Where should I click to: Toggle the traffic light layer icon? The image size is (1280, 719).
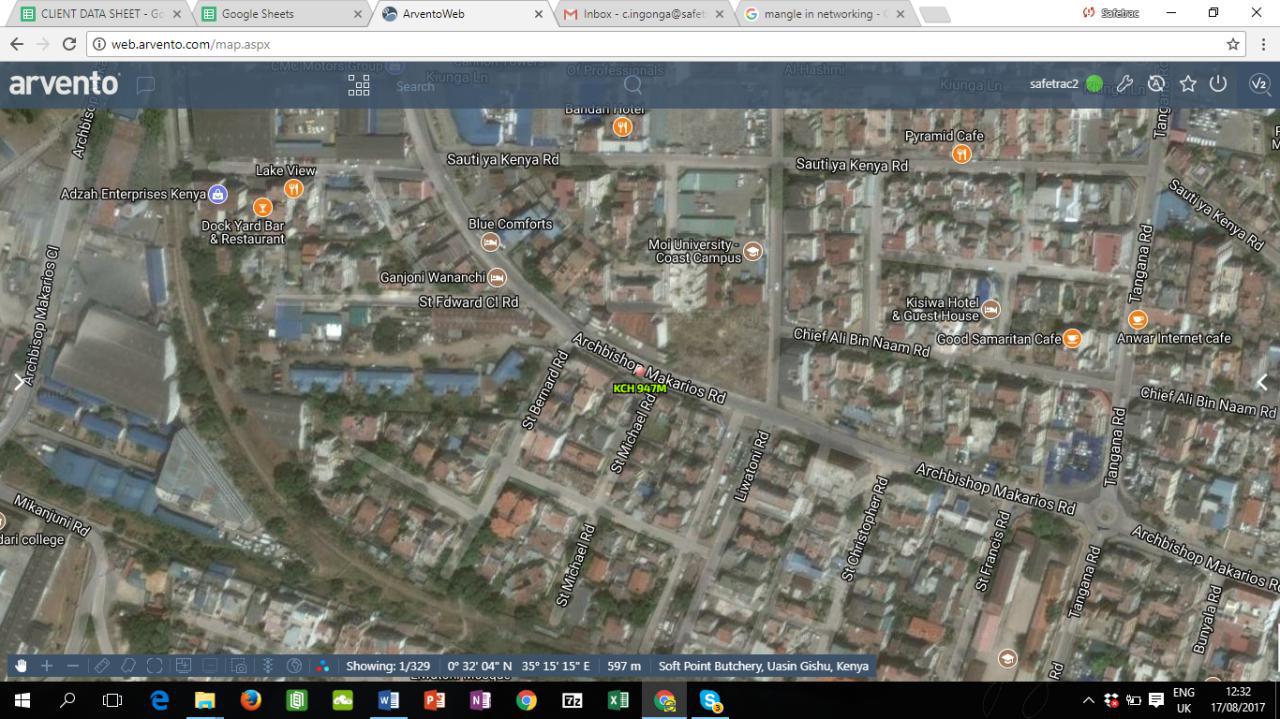(x=267, y=666)
